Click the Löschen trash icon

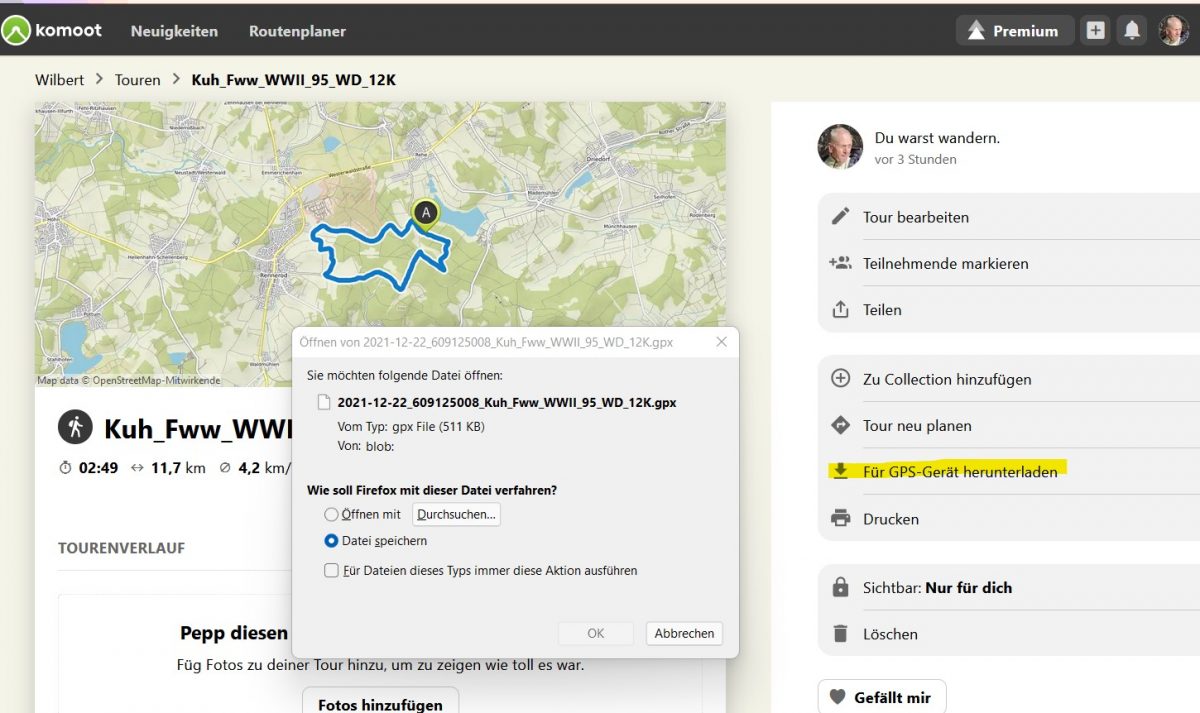pos(841,634)
